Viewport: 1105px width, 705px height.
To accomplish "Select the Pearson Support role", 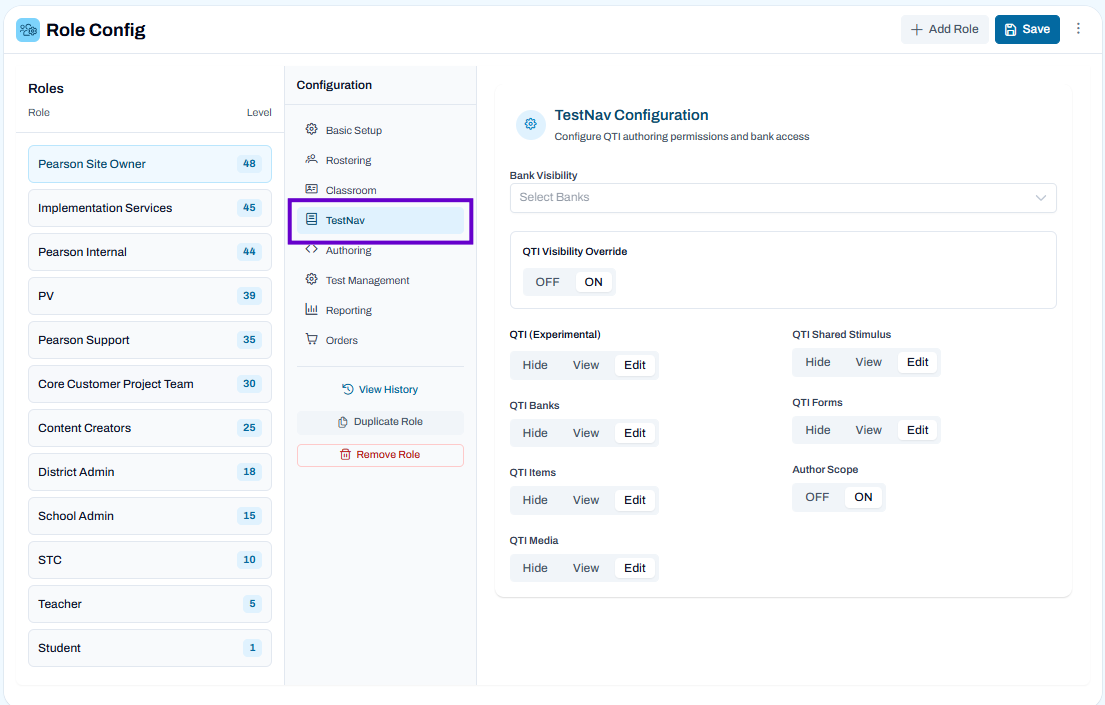I will [149, 340].
